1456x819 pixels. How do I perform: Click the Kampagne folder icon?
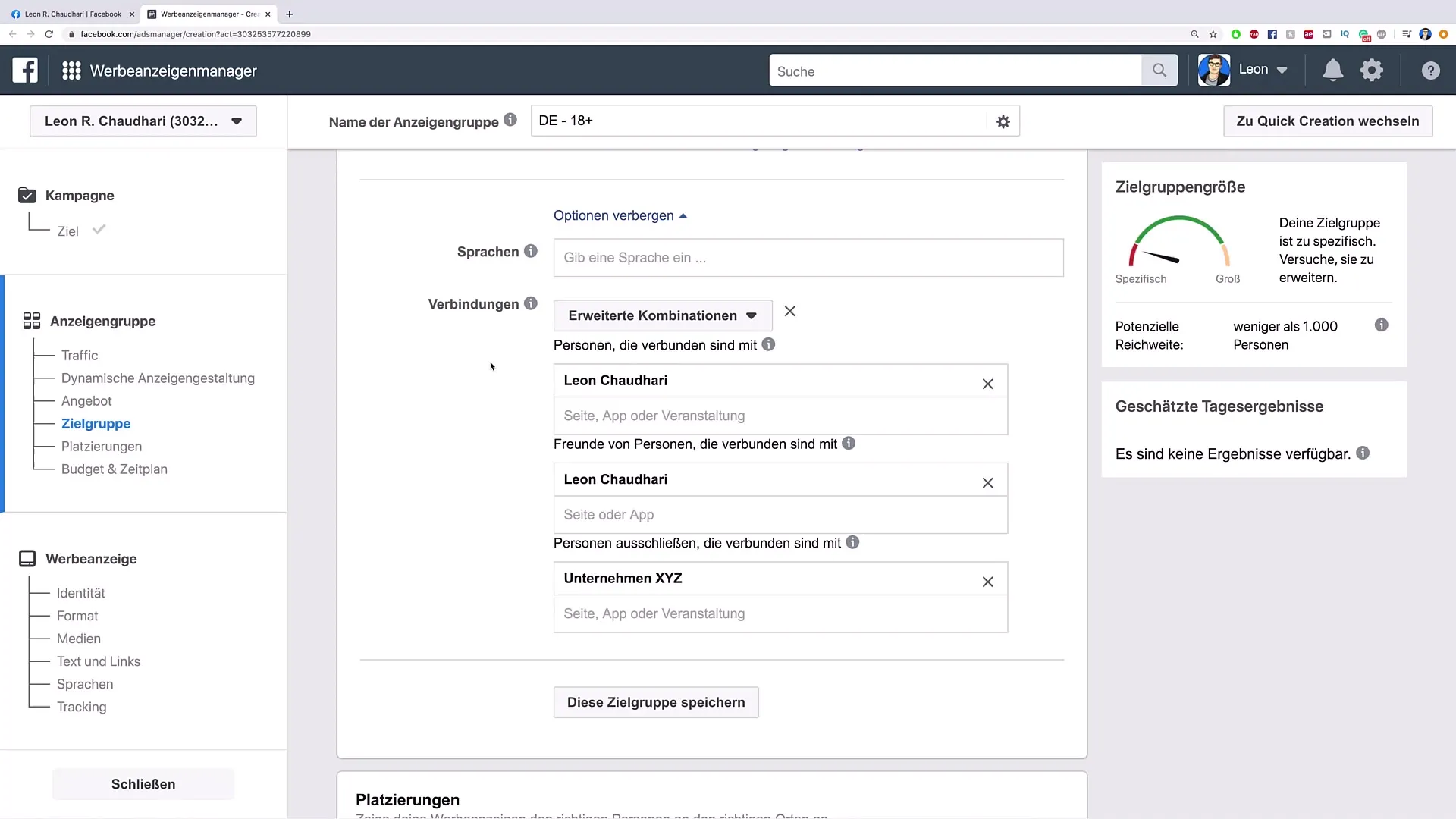tap(27, 195)
